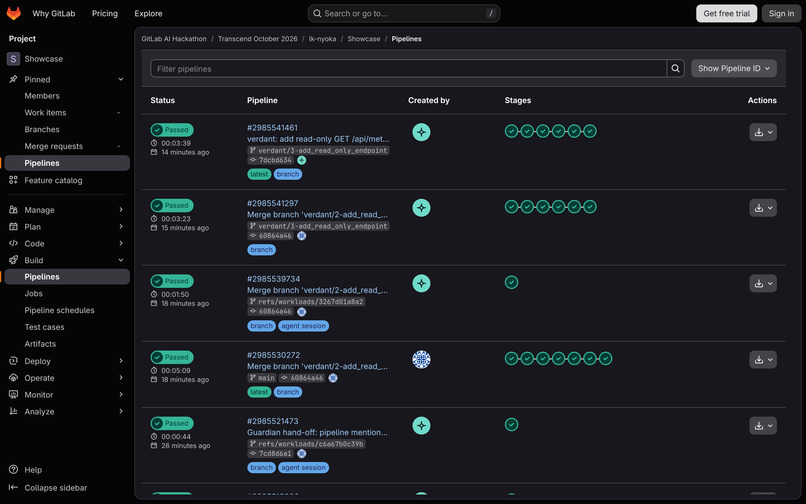Viewport: 806px width, 504px height.
Task: Collapse the Pinned section chevron
Action: tap(121, 79)
